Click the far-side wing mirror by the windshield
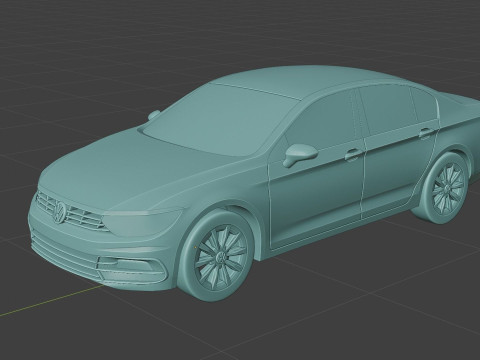 point(154,115)
